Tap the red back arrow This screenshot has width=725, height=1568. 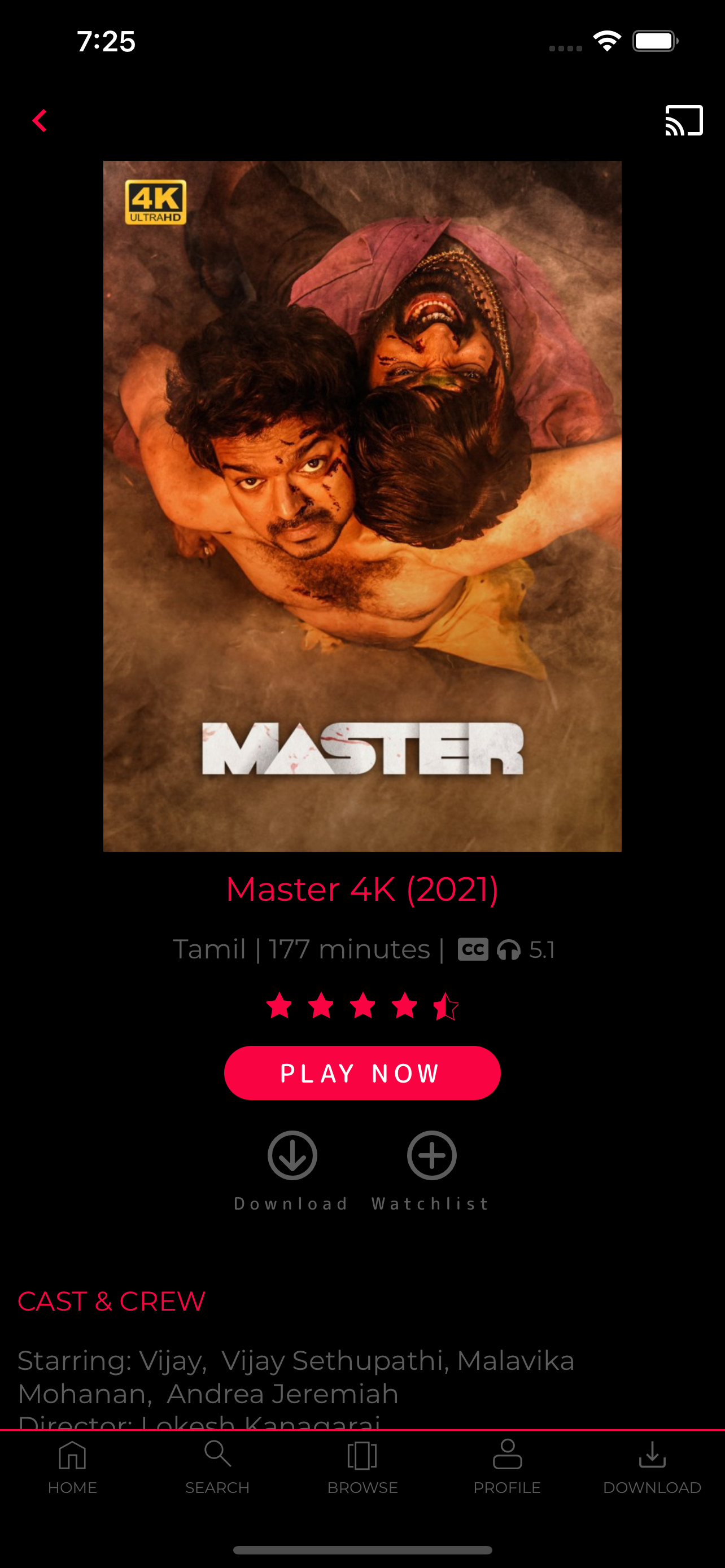coord(40,121)
